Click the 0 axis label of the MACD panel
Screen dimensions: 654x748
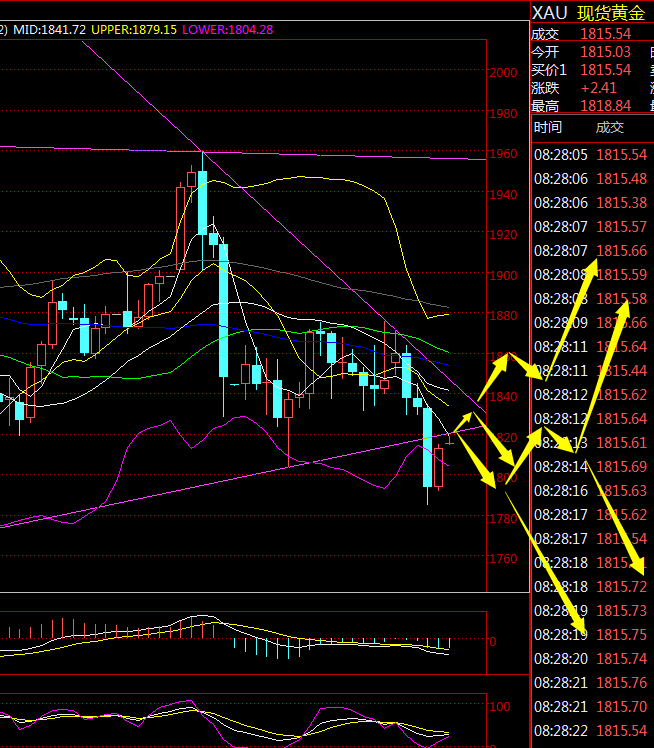point(492,640)
